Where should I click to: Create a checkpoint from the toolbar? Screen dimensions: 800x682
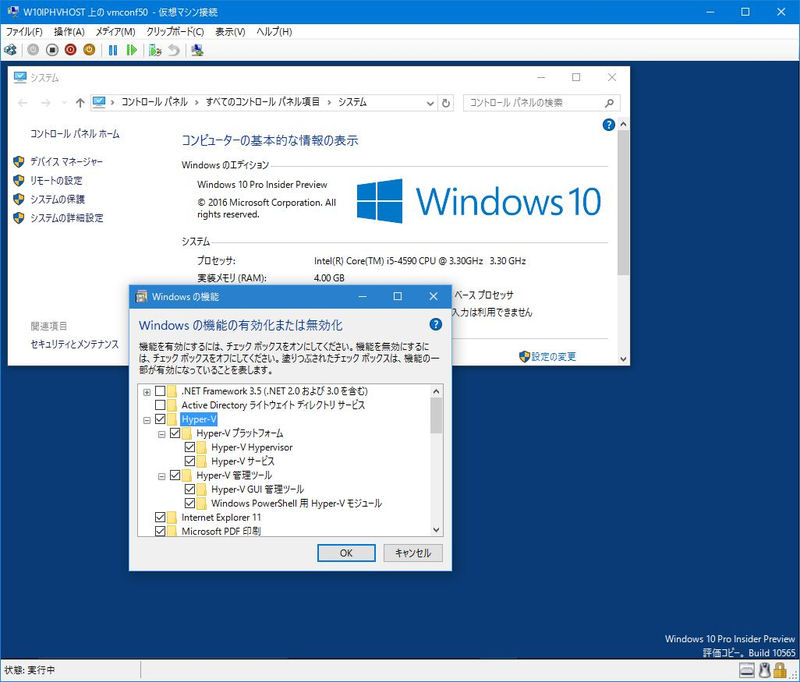(x=155, y=50)
